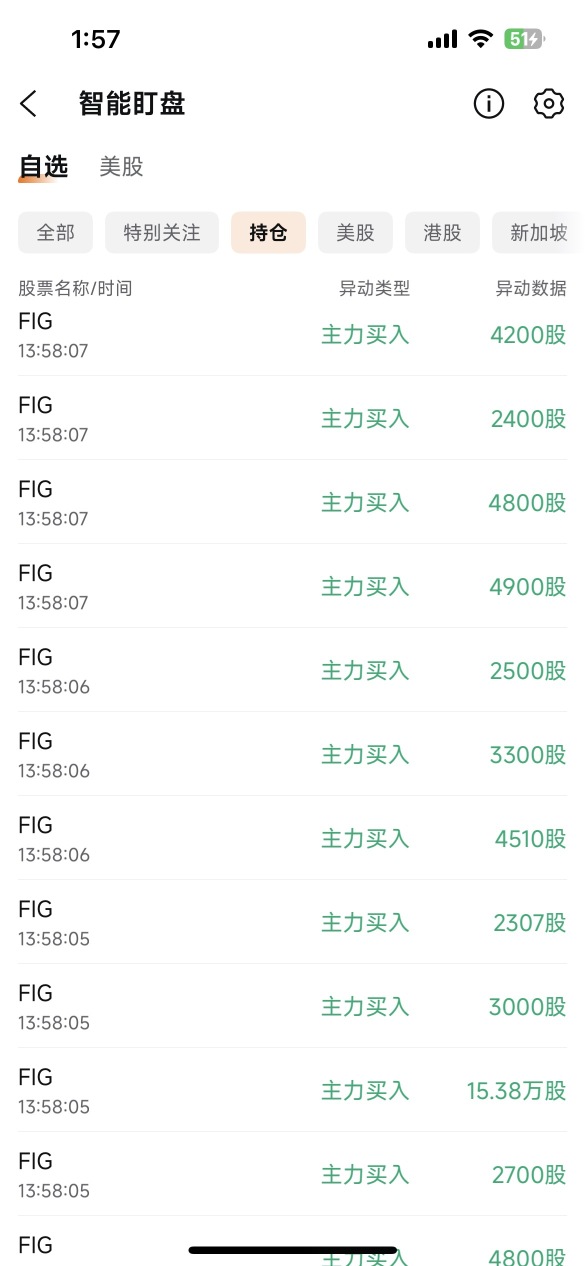Viewport: 585px width, 1266px height.
Task: Switch to the 美股 top tab
Action: 121,167
